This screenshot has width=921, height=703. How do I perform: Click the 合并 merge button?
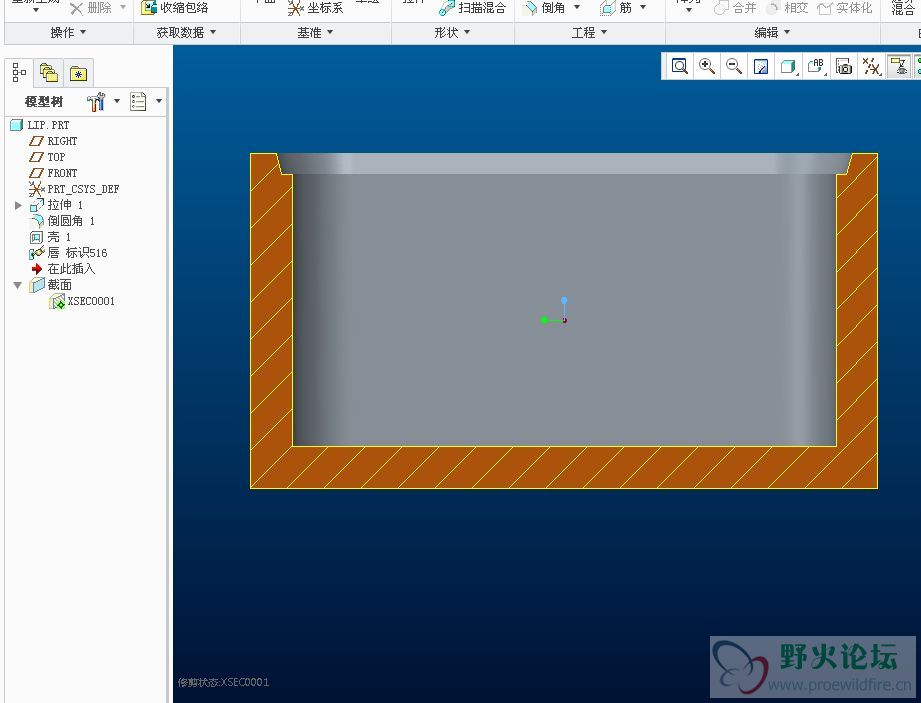(735, 8)
